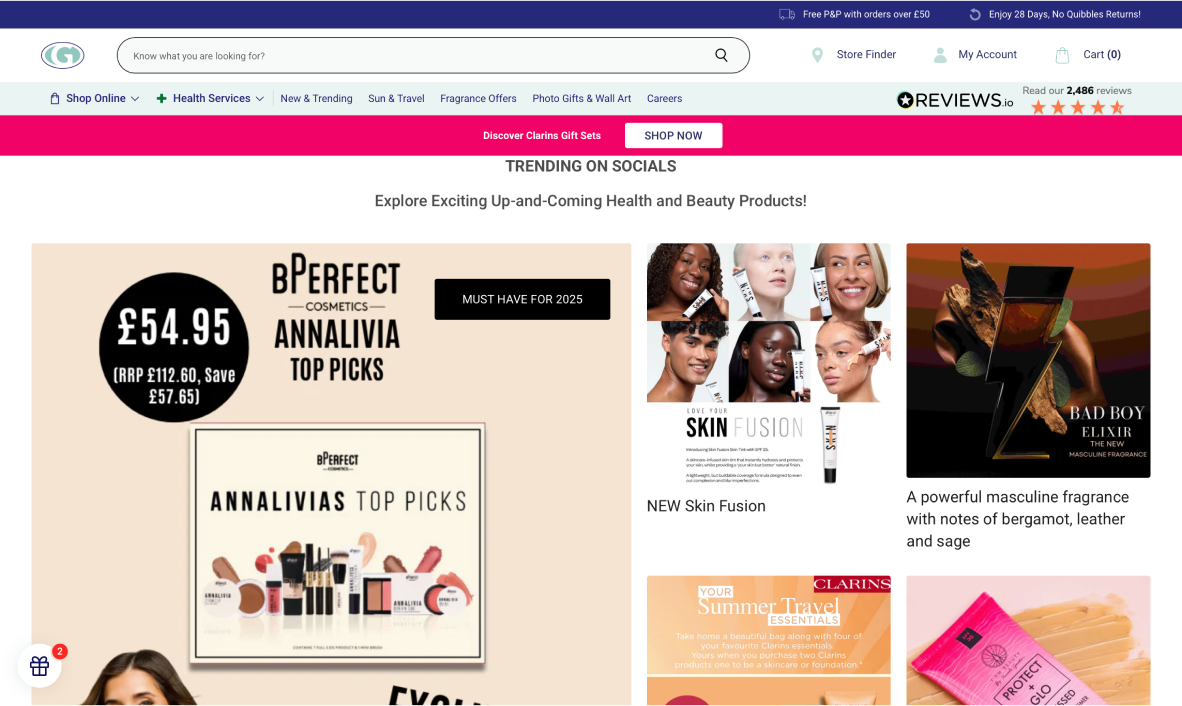Open the Fragrance Offers menu item
Image resolution: width=1182 pixels, height=706 pixels.
478,99
